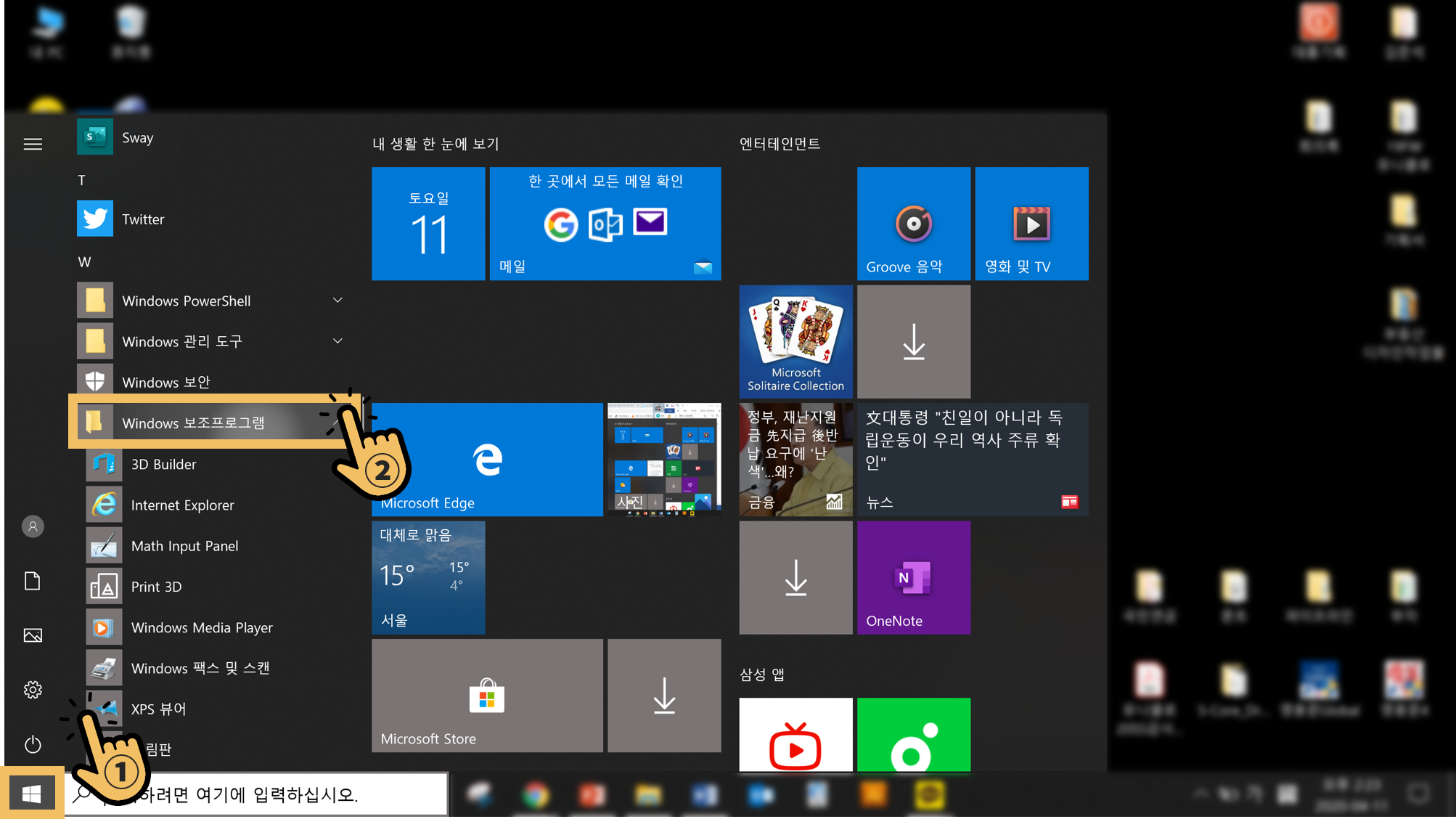Open Settings gear in Start sidebar

point(33,690)
